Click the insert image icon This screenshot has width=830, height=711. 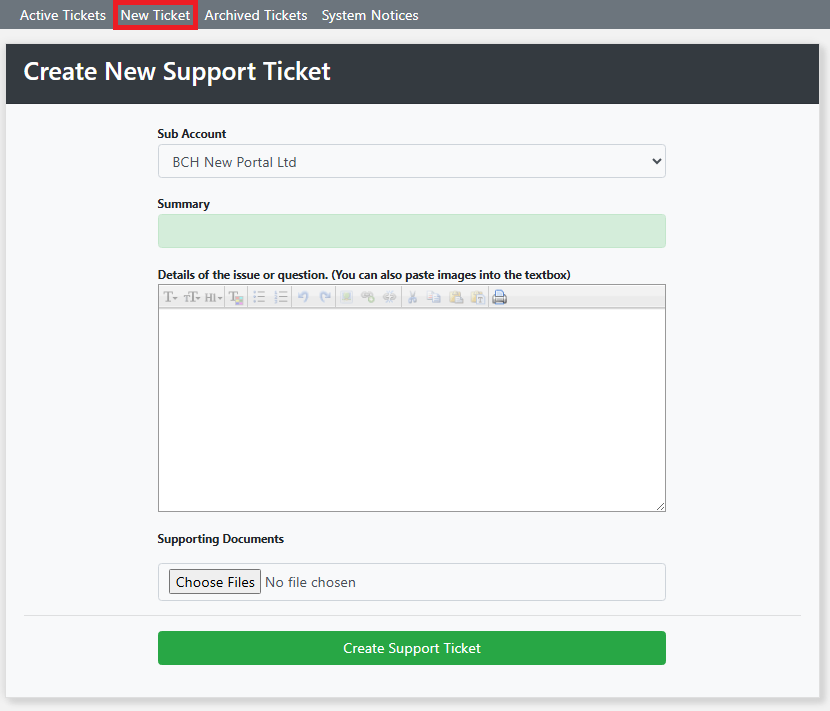pos(346,297)
